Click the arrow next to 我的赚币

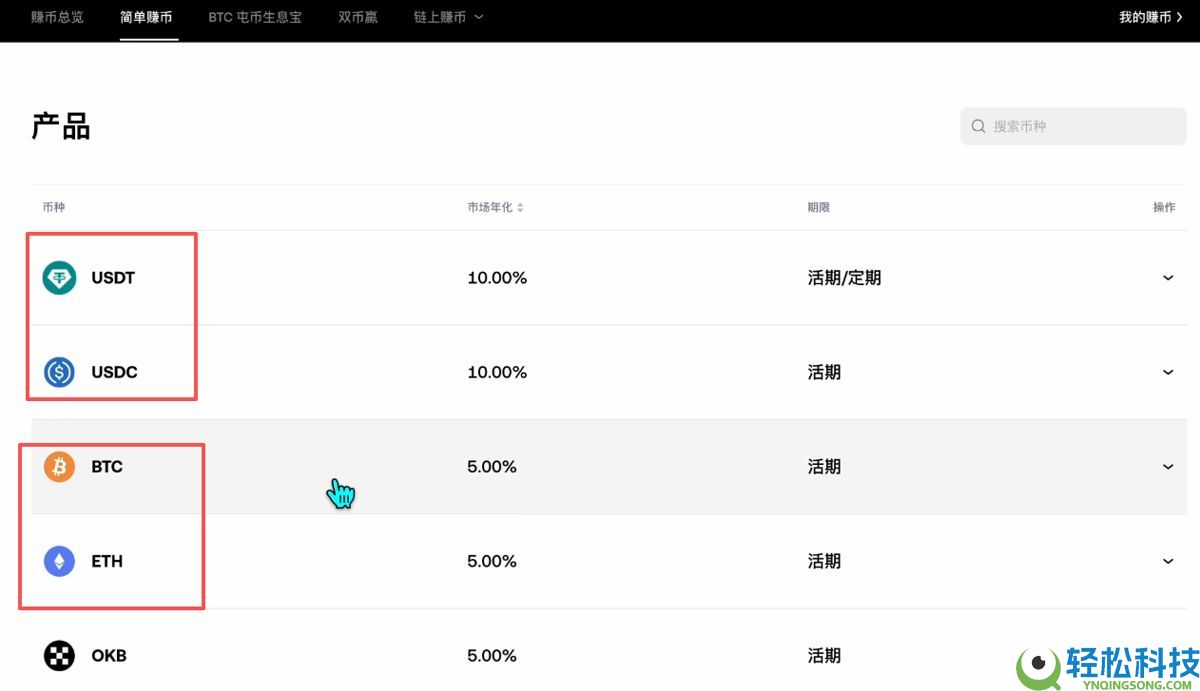point(1180,17)
